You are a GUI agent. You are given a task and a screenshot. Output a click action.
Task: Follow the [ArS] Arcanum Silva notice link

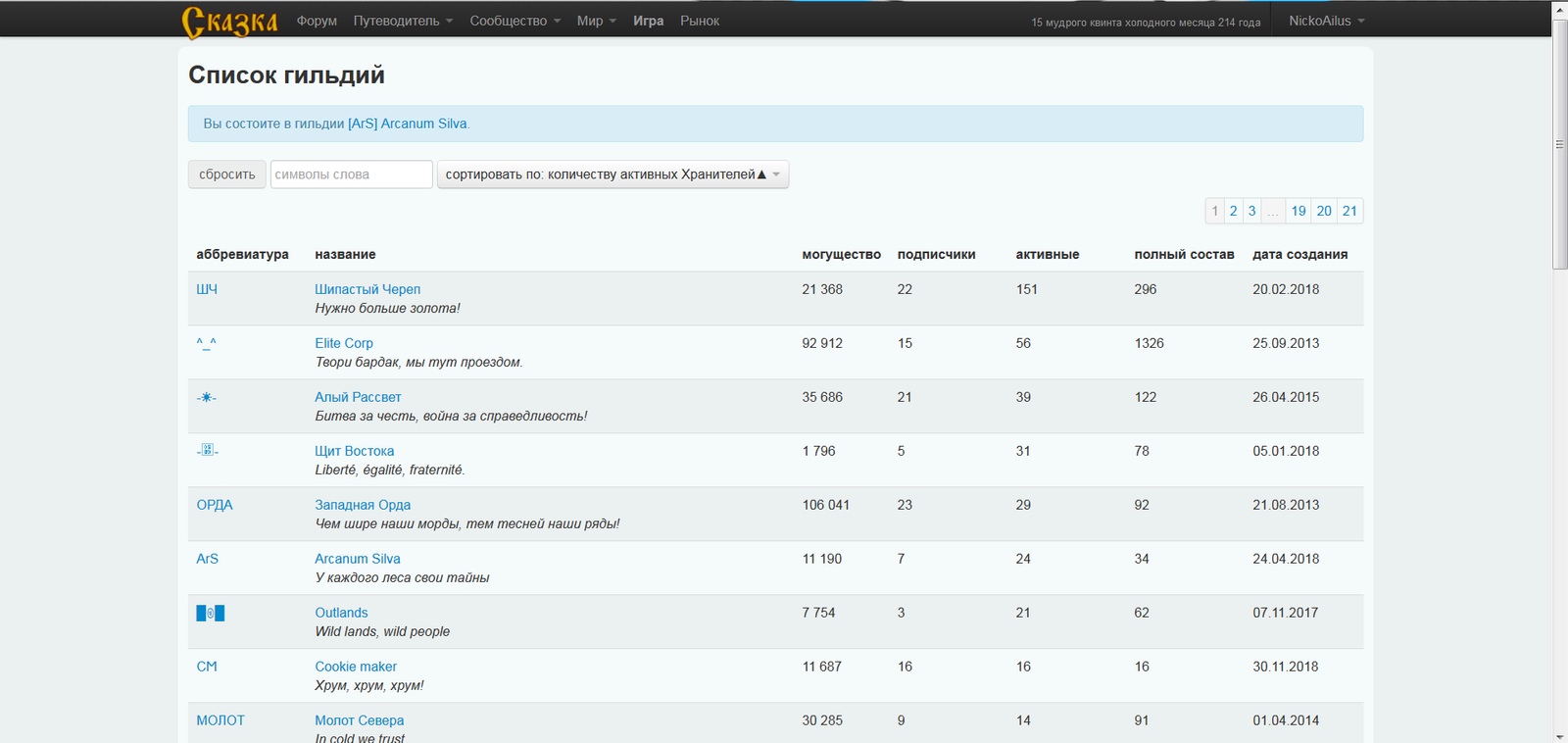[x=408, y=124]
